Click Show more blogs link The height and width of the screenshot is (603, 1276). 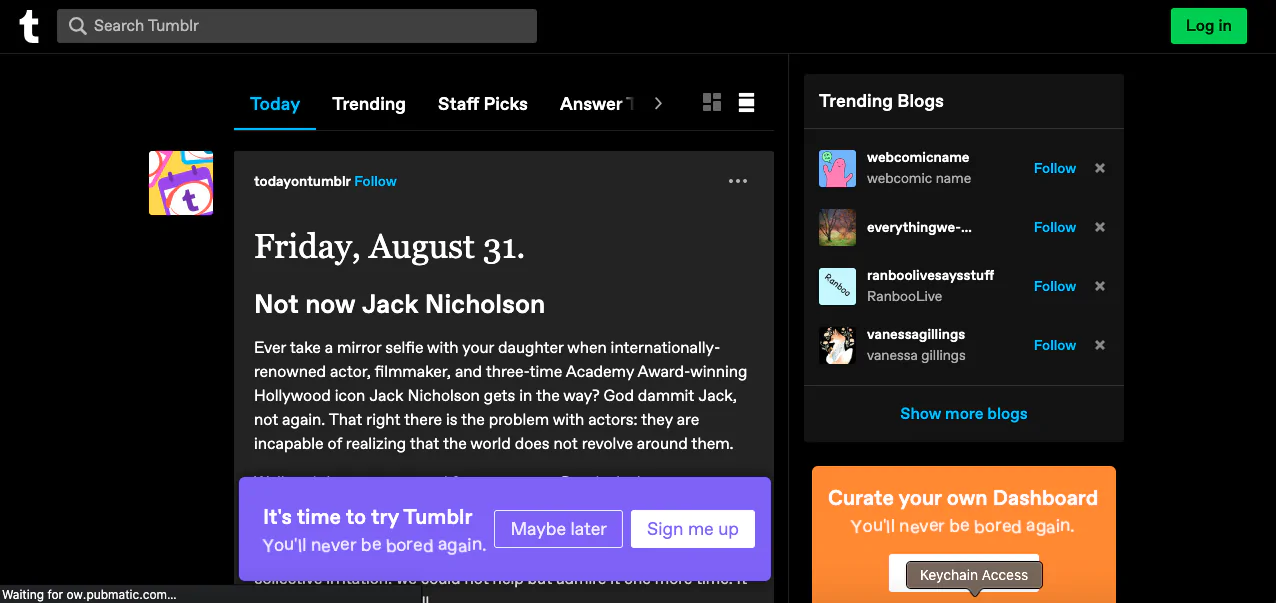click(964, 413)
